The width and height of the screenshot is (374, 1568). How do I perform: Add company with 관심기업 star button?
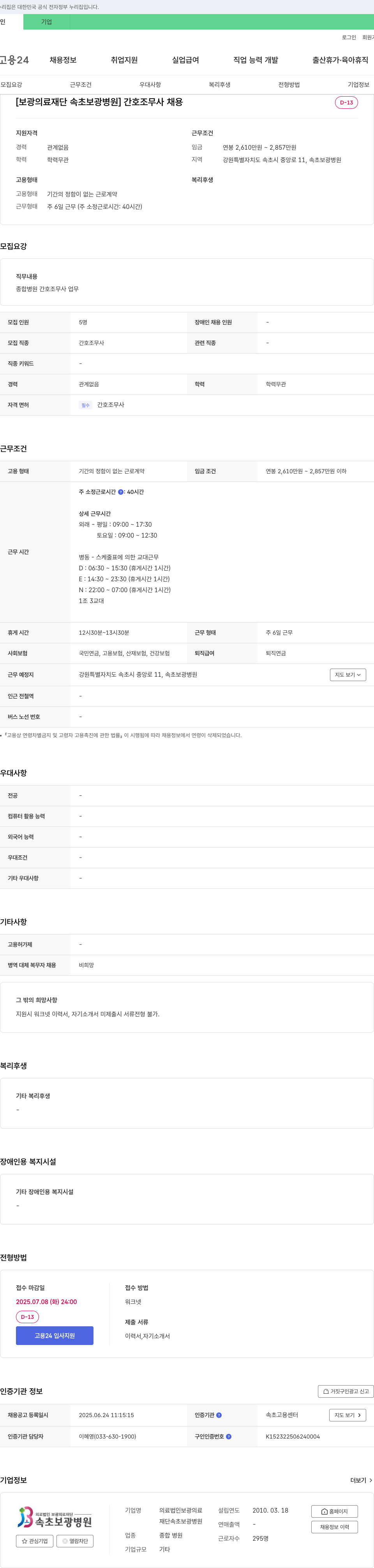click(34, 1541)
